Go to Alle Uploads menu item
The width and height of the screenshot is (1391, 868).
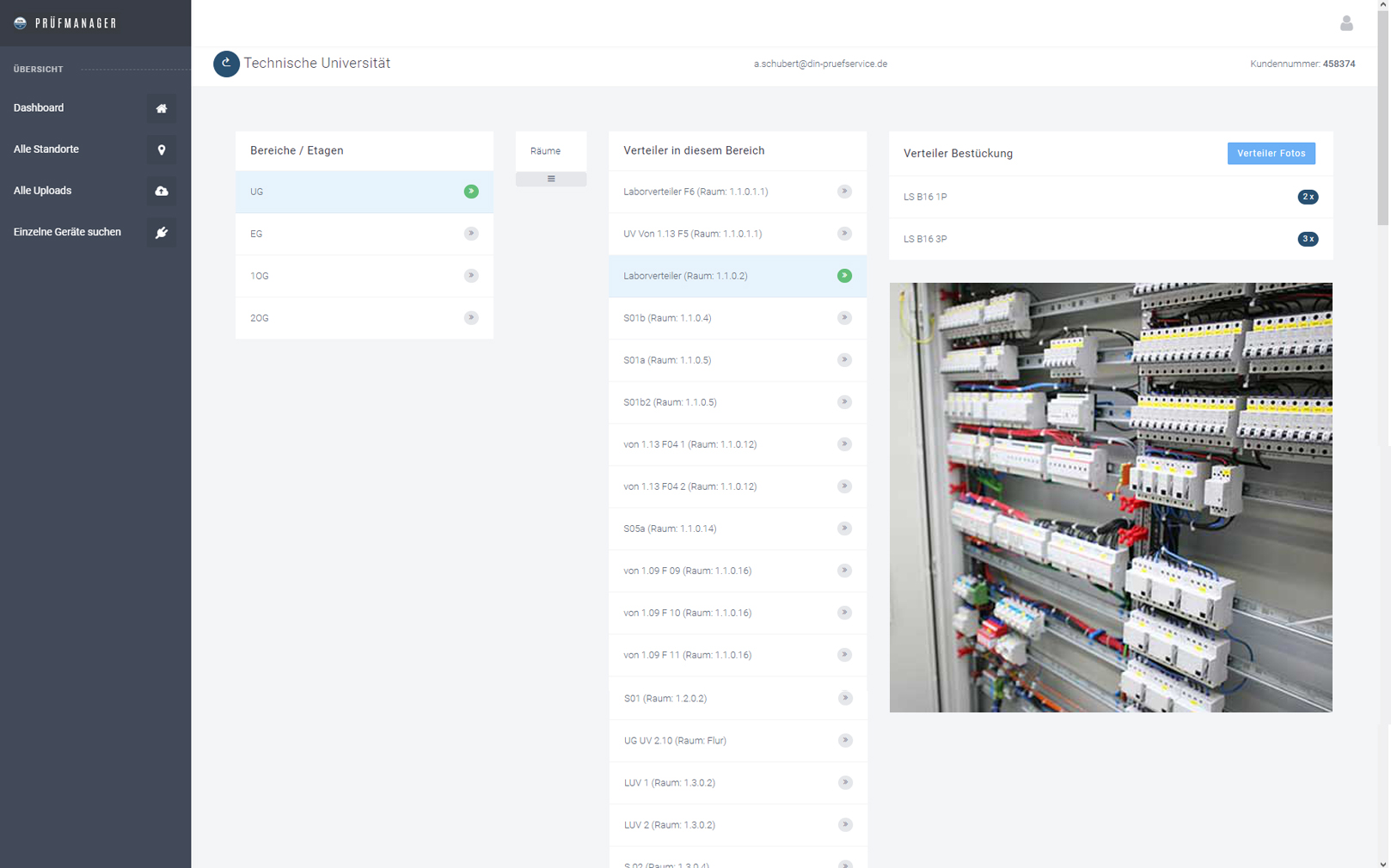pos(43,191)
